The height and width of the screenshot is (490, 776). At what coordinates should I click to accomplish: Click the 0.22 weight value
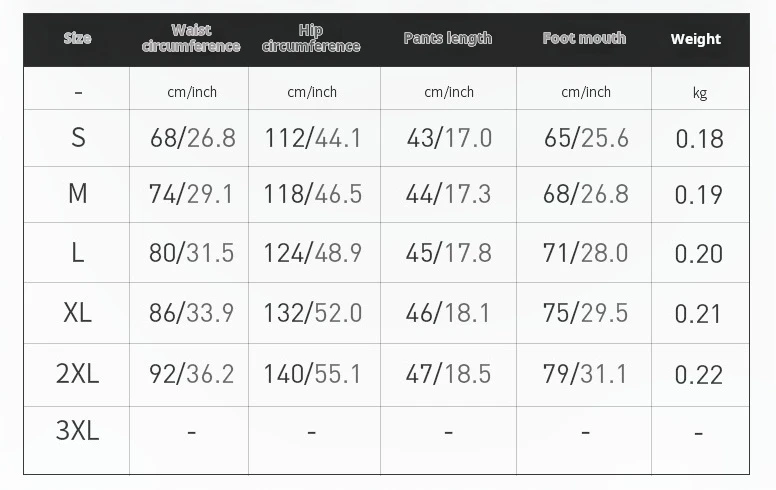pyautogui.click(x=699, y=375)
